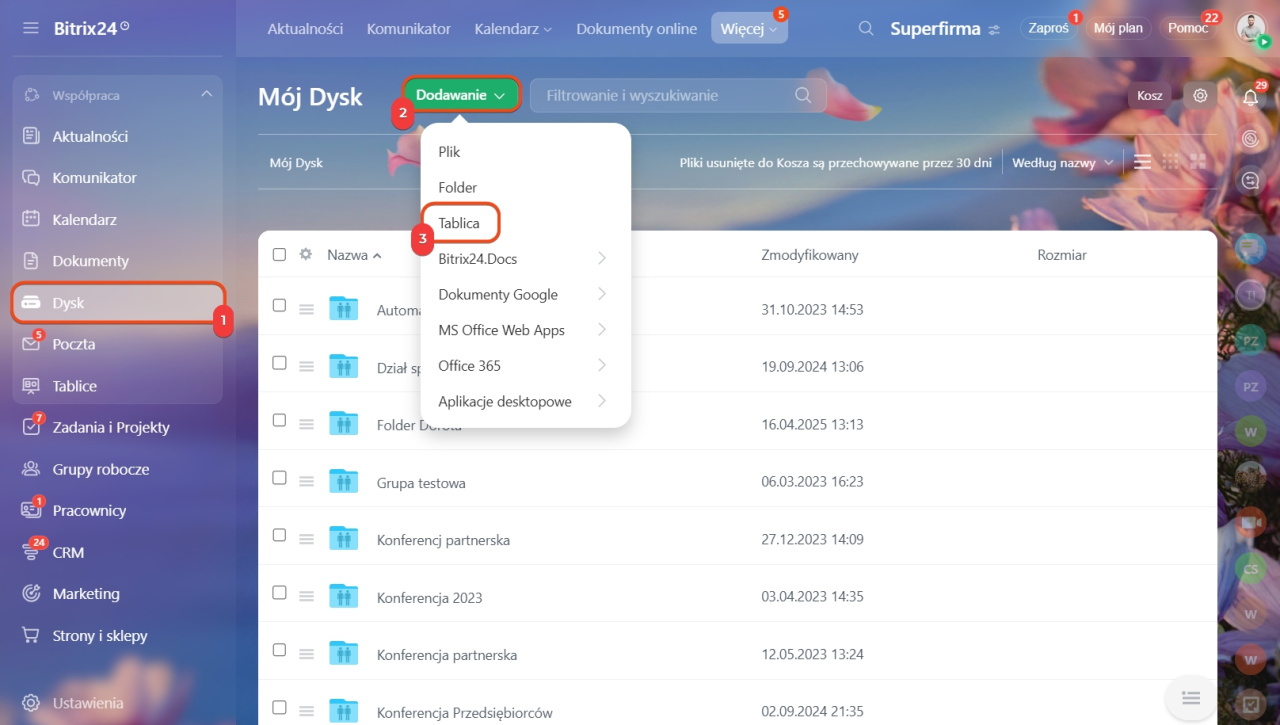Click the search magnifier in top bar
Image resolution: width=1280 pixels, height=725 pixels.
tap(866, 28)
